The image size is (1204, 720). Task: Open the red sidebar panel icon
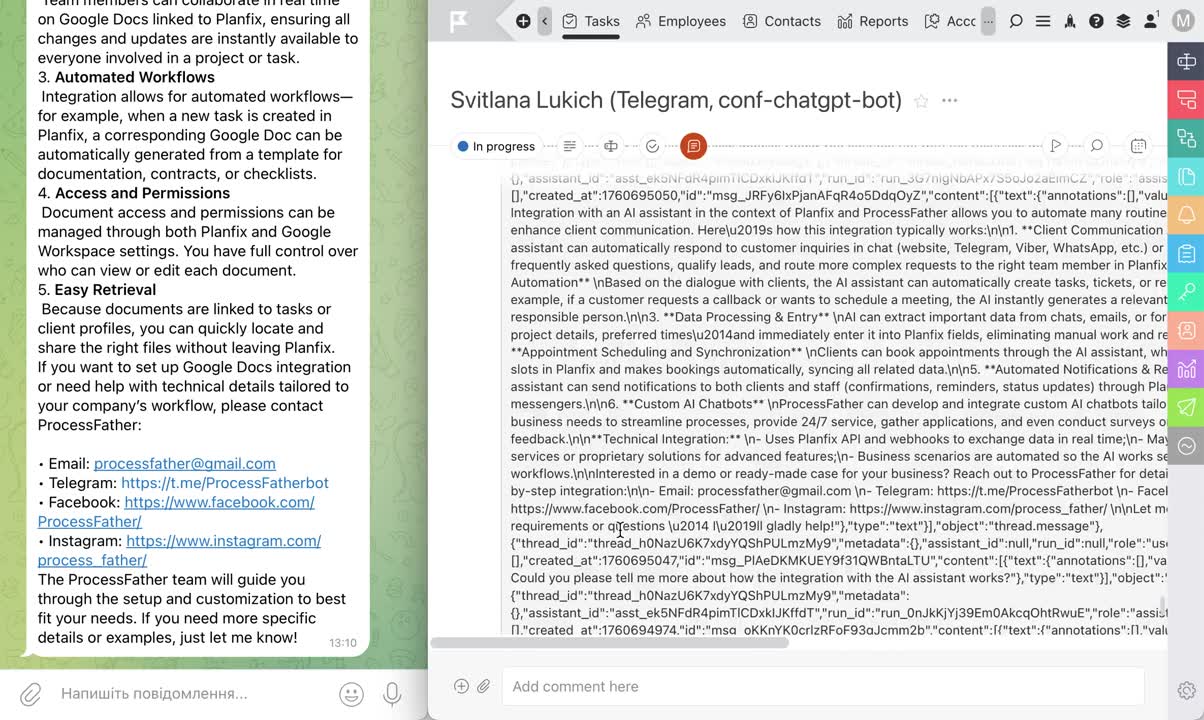[1186, 100]
